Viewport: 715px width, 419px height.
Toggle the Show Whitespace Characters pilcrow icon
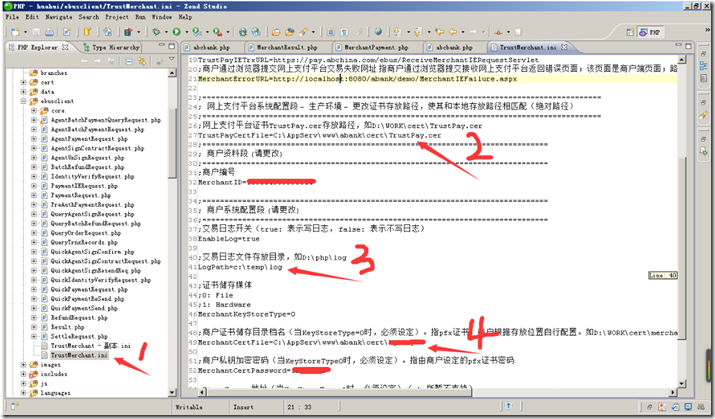[344, 32]
